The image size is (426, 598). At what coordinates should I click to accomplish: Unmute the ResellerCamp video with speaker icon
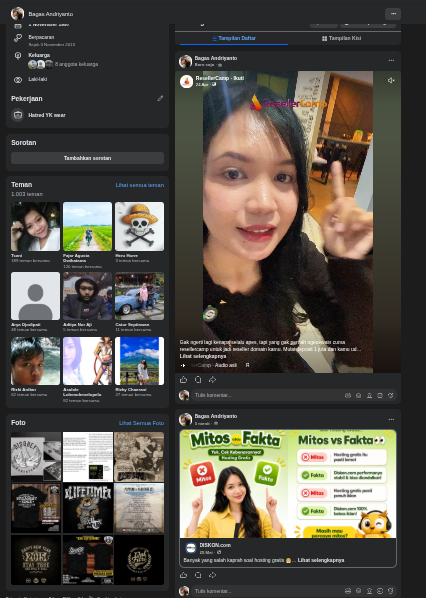point(391,80)
